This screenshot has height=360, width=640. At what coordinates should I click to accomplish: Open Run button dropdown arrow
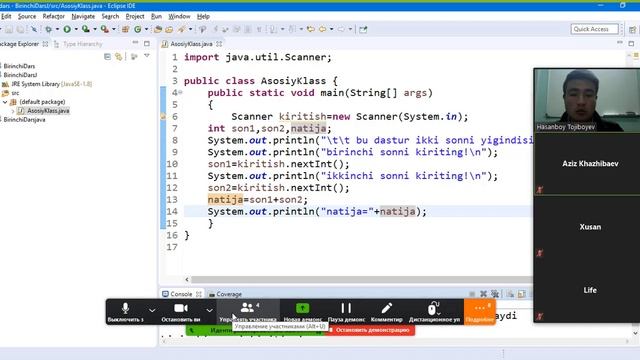(x=76, y=29)
